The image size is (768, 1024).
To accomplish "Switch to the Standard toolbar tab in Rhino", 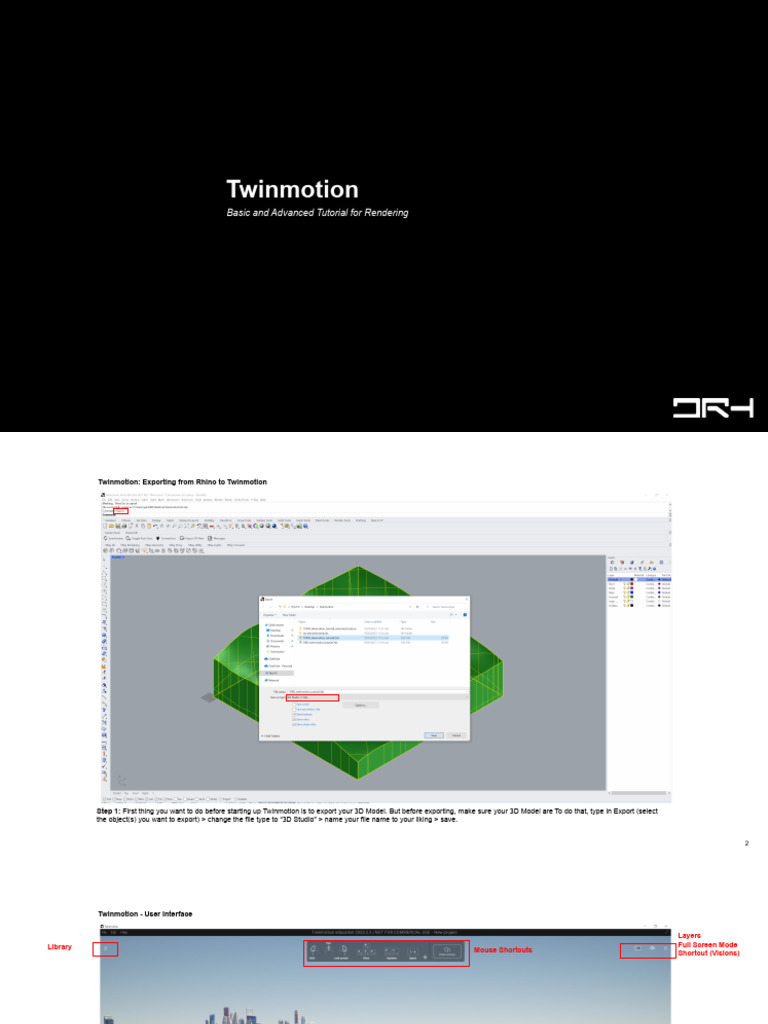I will click(110, 520).
